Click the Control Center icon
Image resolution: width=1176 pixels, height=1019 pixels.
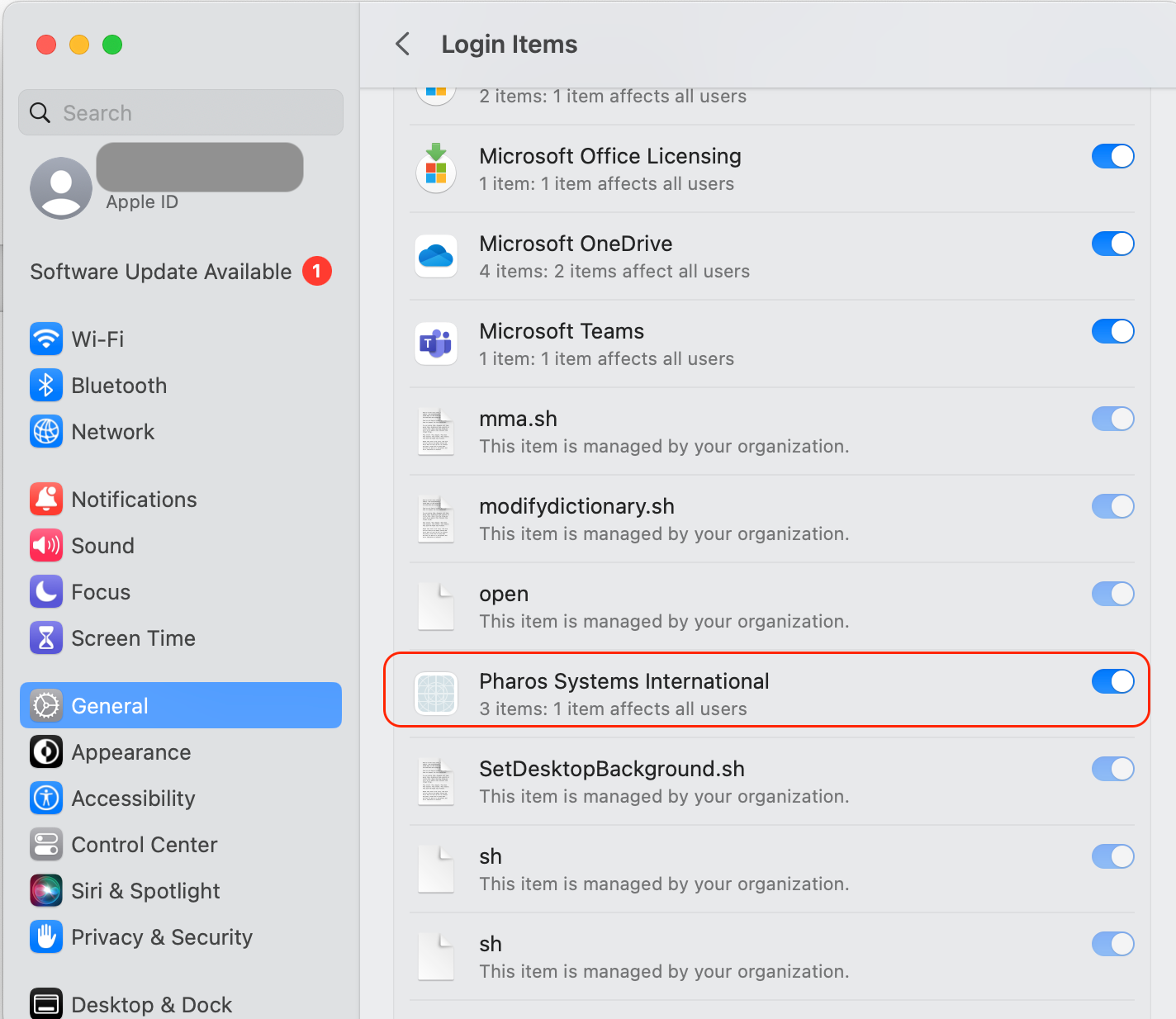coord(46,844)
